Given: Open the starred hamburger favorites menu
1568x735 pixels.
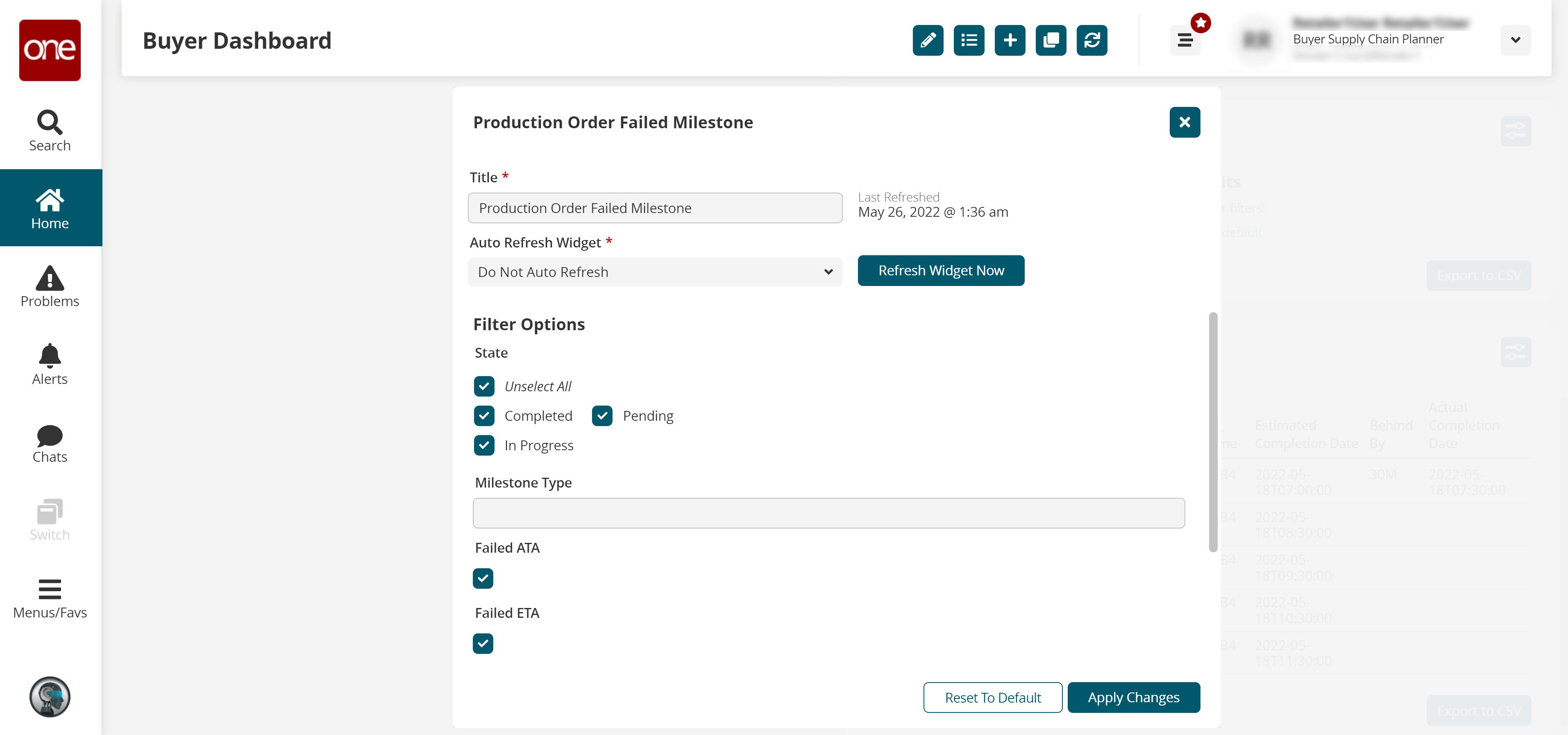Looking at the screenshot, I should coord(1185,40).
